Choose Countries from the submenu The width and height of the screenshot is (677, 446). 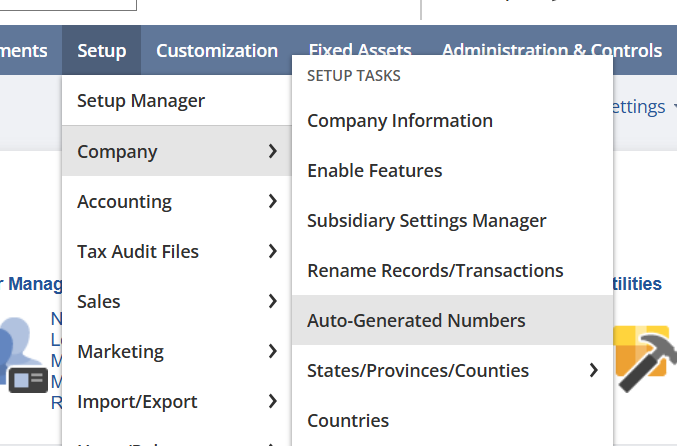[x=348, y=421]
